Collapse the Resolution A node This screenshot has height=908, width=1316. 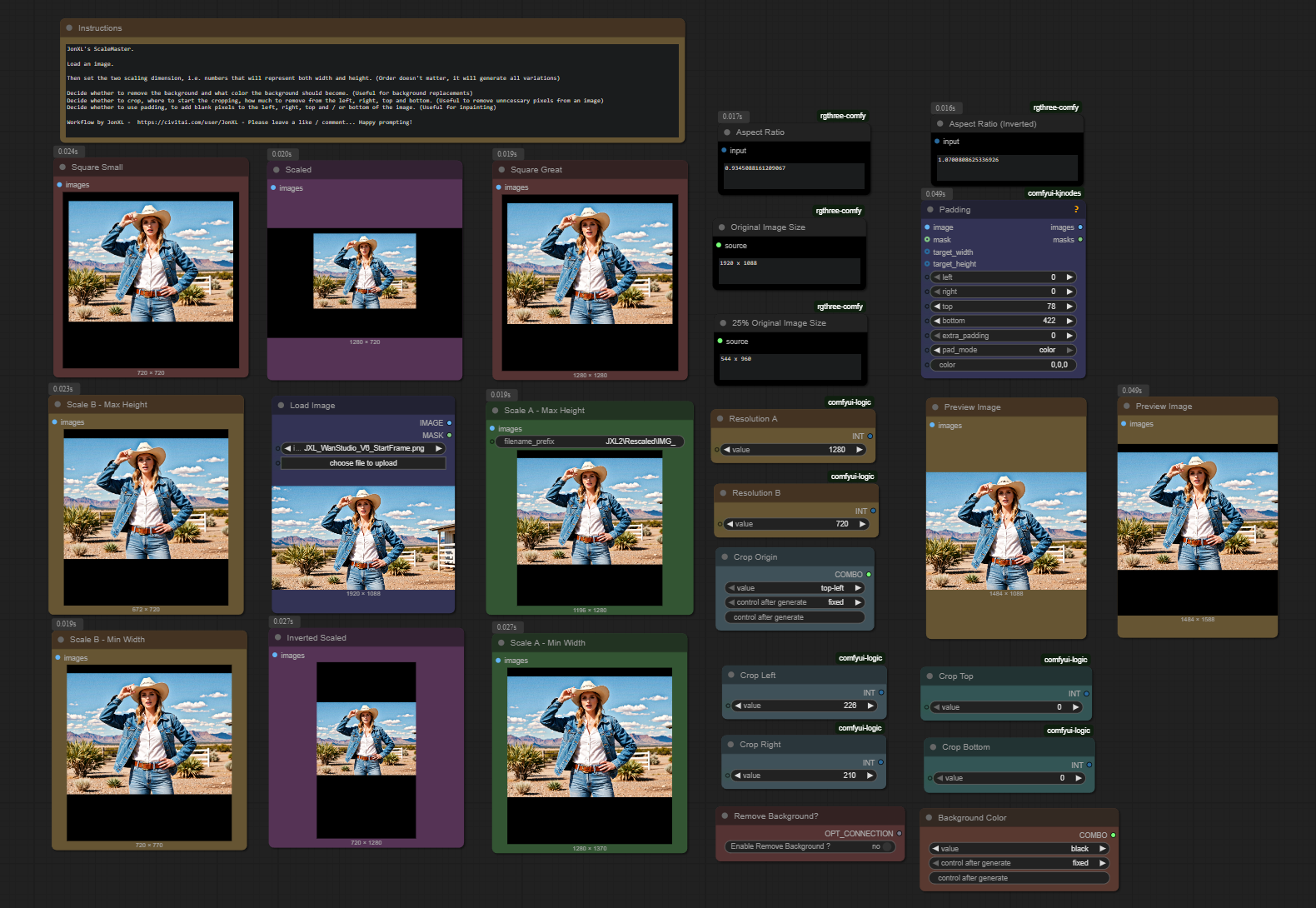coord(720,419)
